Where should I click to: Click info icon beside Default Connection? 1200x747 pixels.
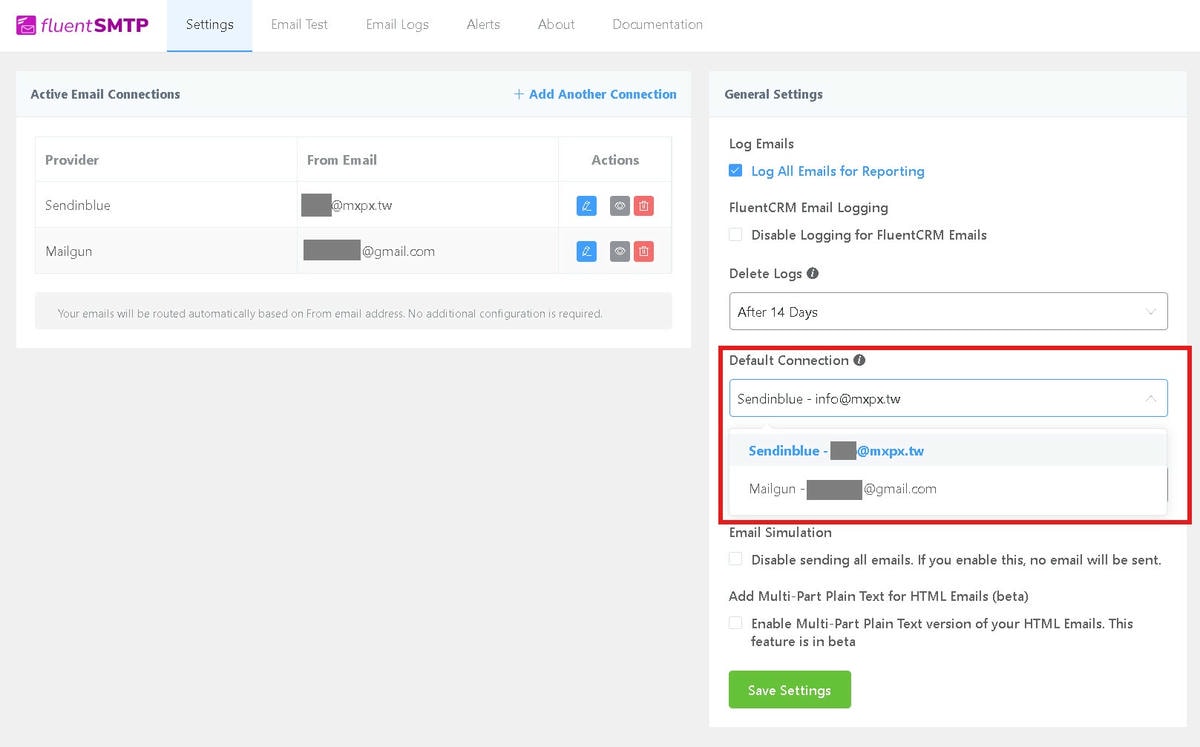[859, 361]
